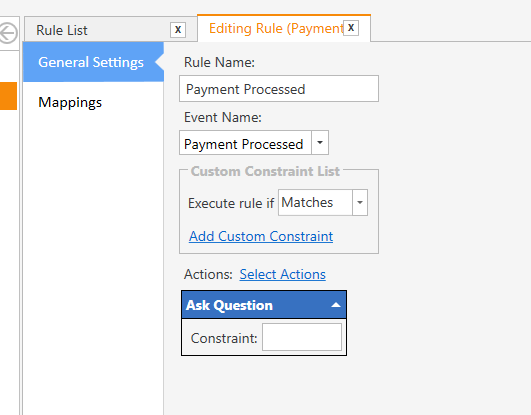This screenshot has width=531, height=415.
Task: Go to the Mappings section
Action: [x=70, y=102]
